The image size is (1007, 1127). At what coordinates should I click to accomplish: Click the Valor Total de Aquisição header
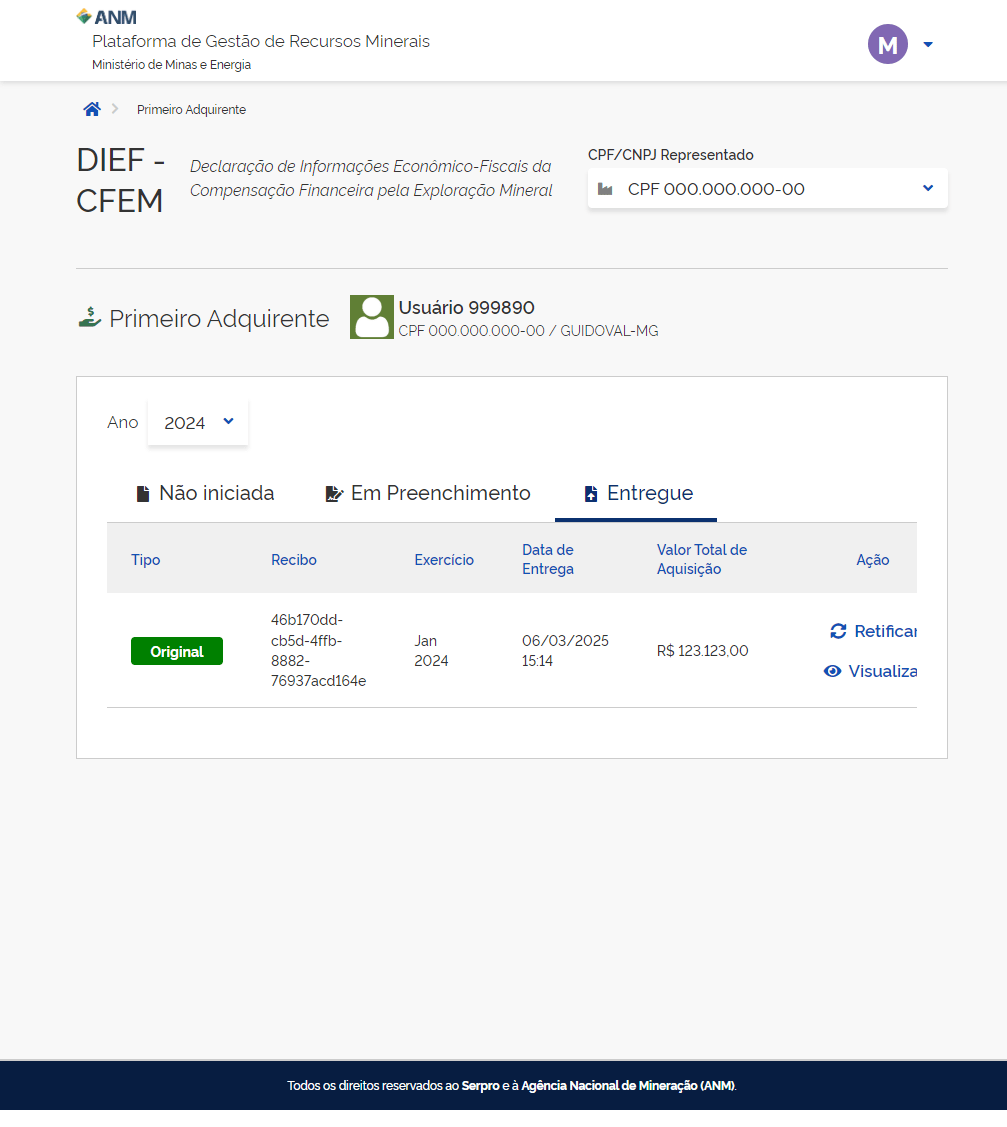(701, 559)
